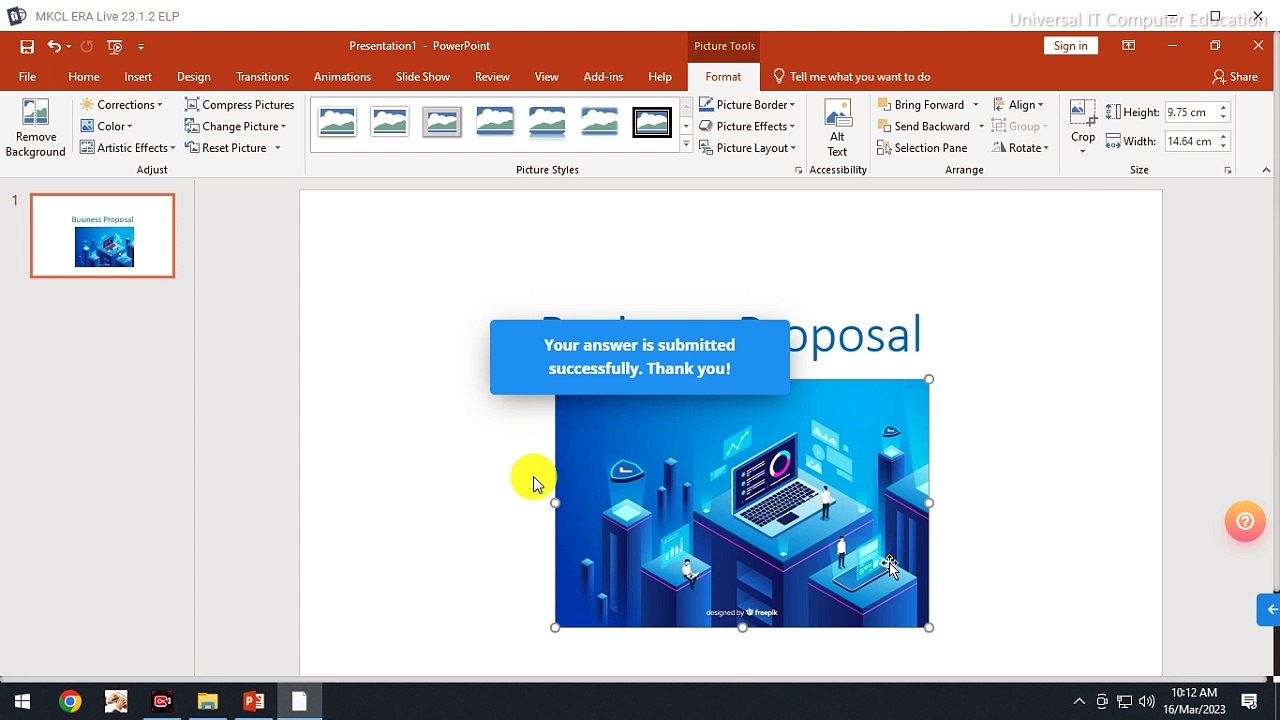Open Ribbon Display Options icon
This screenshot has width=1280, height=720.
(1128, 46)
